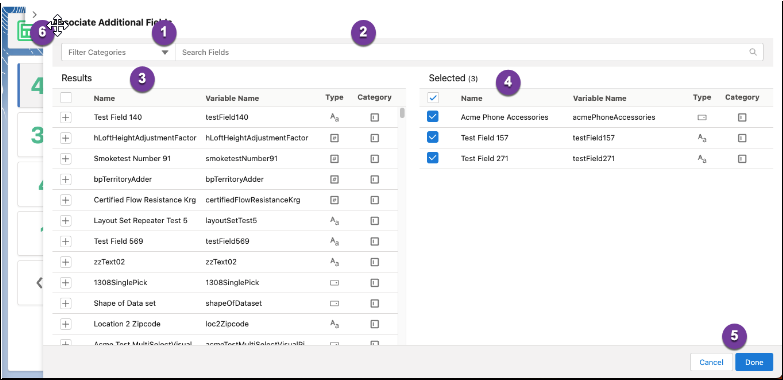Sort Selected list by Name header
The image size is (783, 380).
click(471, 98)
